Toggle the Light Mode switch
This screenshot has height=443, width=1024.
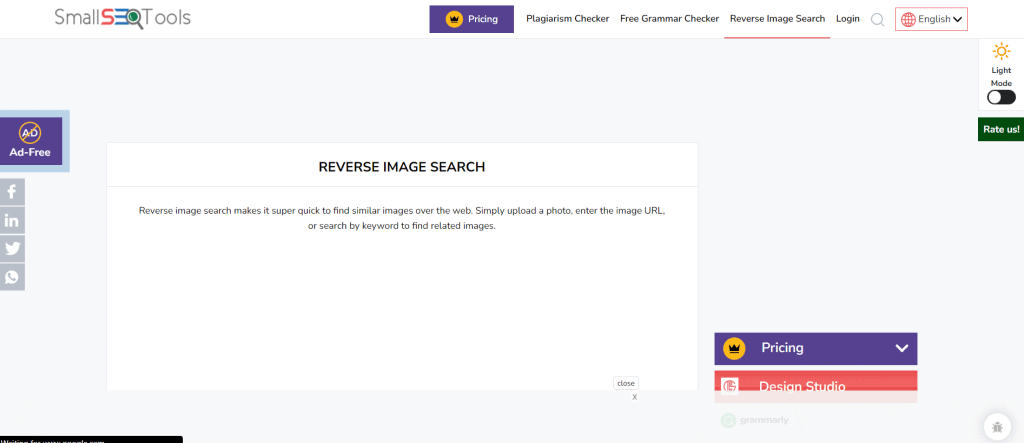1001,97
